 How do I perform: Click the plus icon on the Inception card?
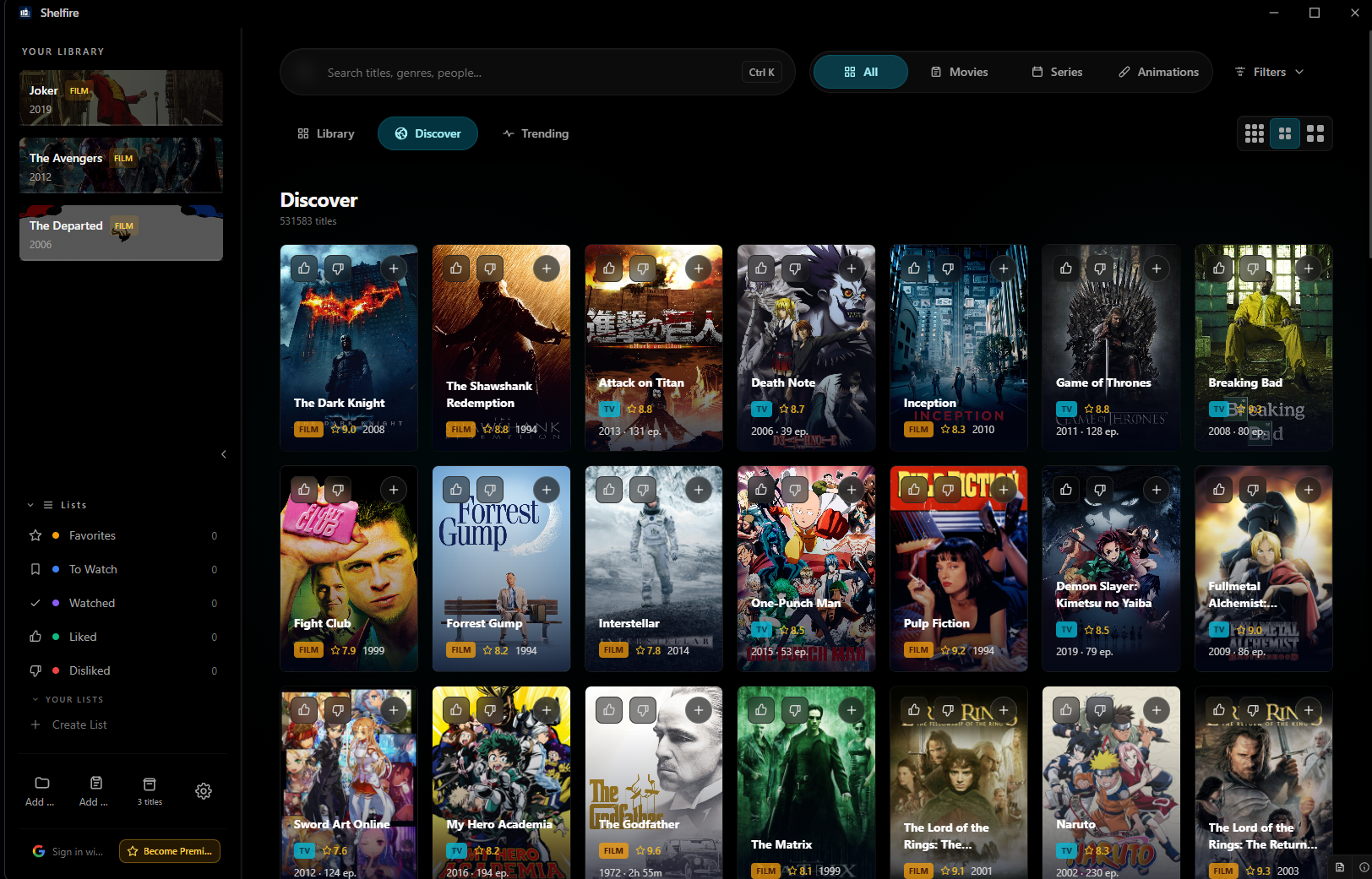tap(1004, 269)
